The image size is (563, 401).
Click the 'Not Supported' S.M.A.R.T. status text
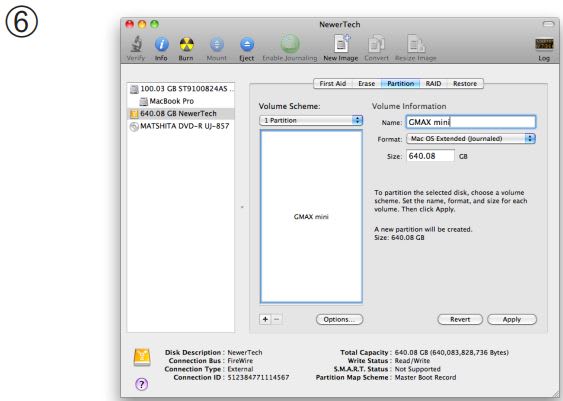pyautogui.click(x=417, y=369)
